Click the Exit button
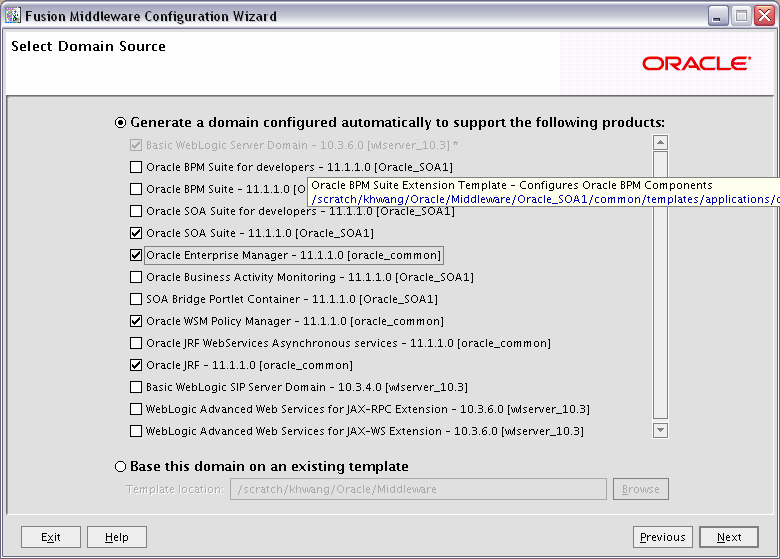Screen dimensions: 780x559 pyautogui.click(x=51, y=537)
